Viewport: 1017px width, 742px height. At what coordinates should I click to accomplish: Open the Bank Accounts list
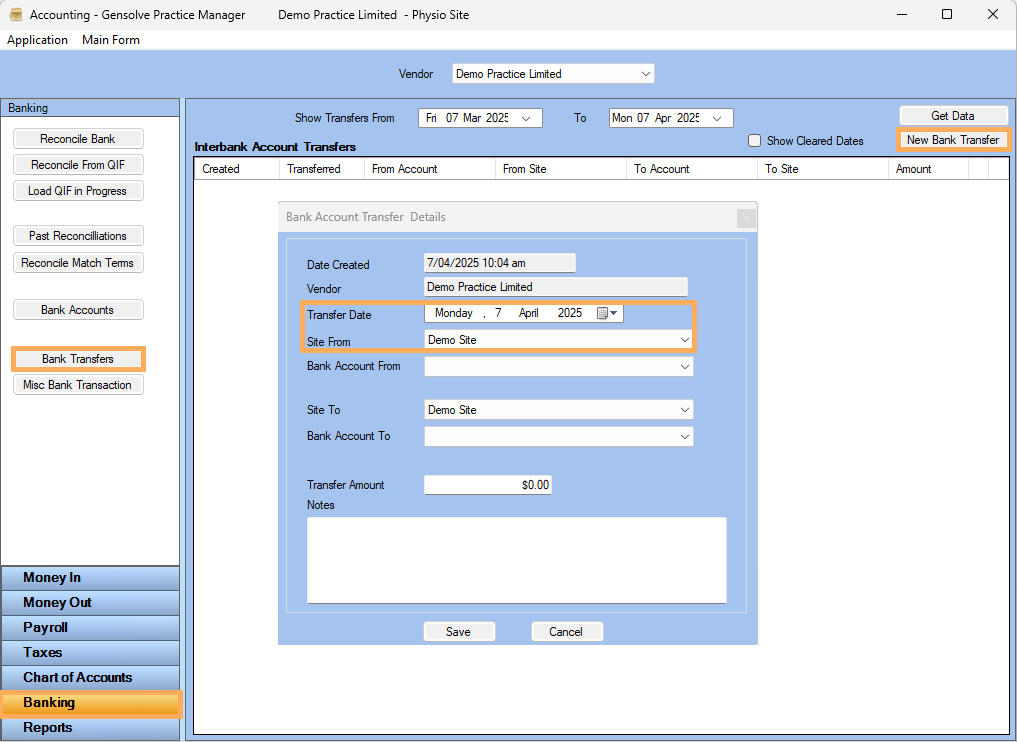pos(78,310)
